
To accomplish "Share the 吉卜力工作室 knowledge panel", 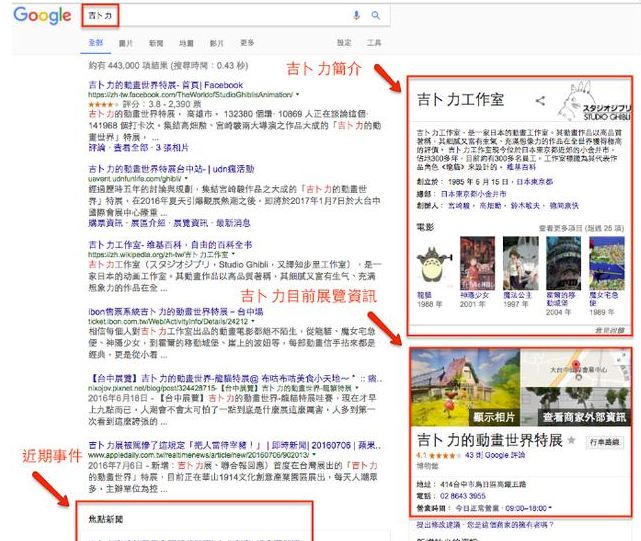I will [540, 101].
